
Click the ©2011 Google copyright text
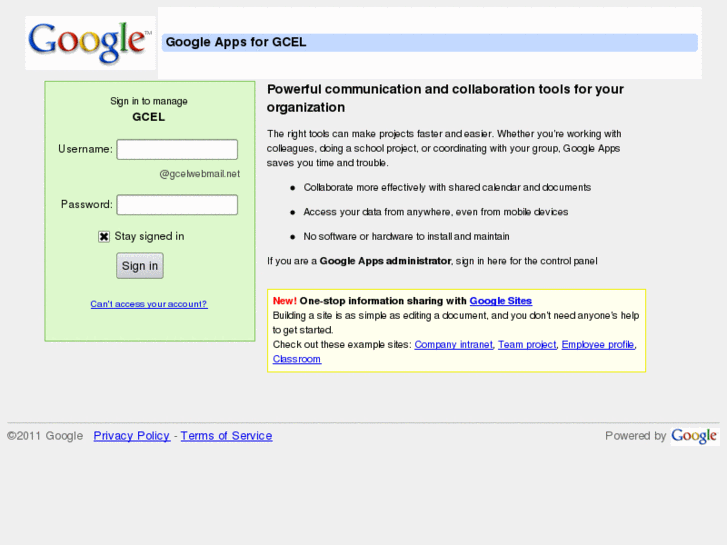tap(45, 436)
